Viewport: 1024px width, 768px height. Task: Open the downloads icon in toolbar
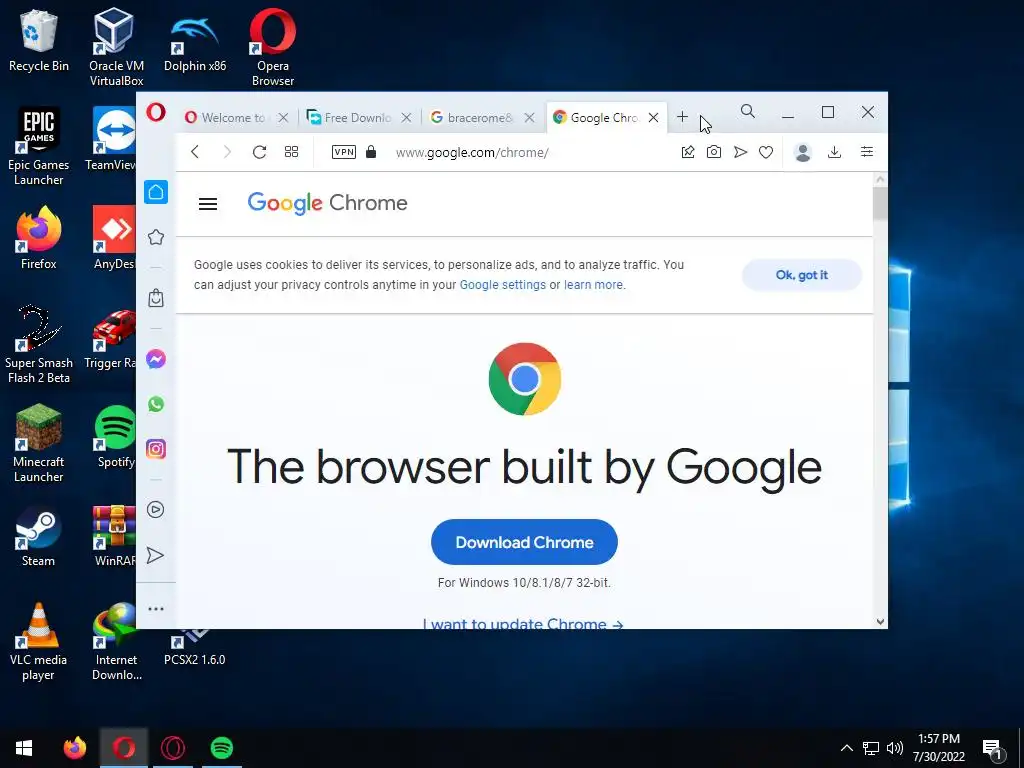834,152
